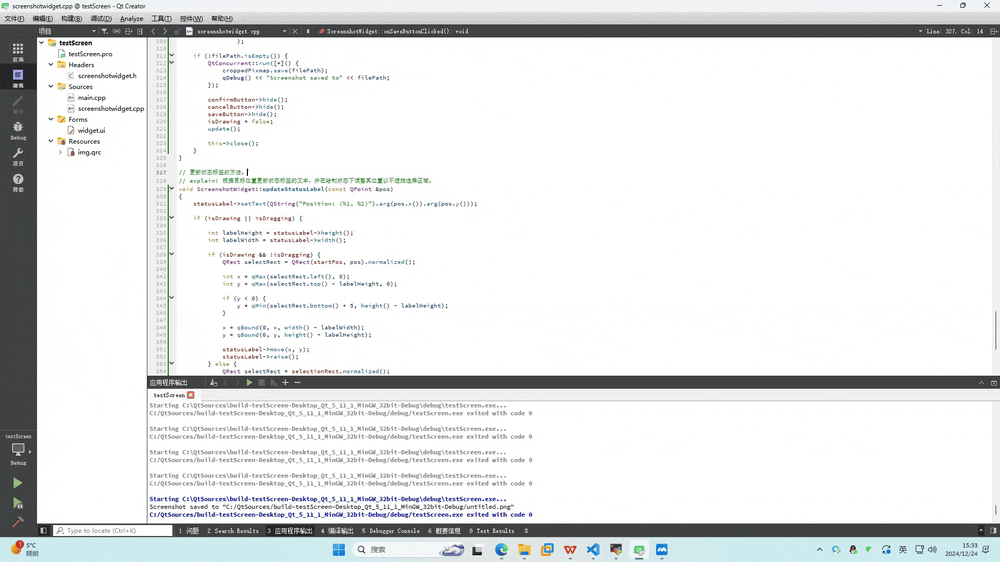Go back in editor navigation history
Viewport: 1000px width, 562px height.
(x=153, y=31)
